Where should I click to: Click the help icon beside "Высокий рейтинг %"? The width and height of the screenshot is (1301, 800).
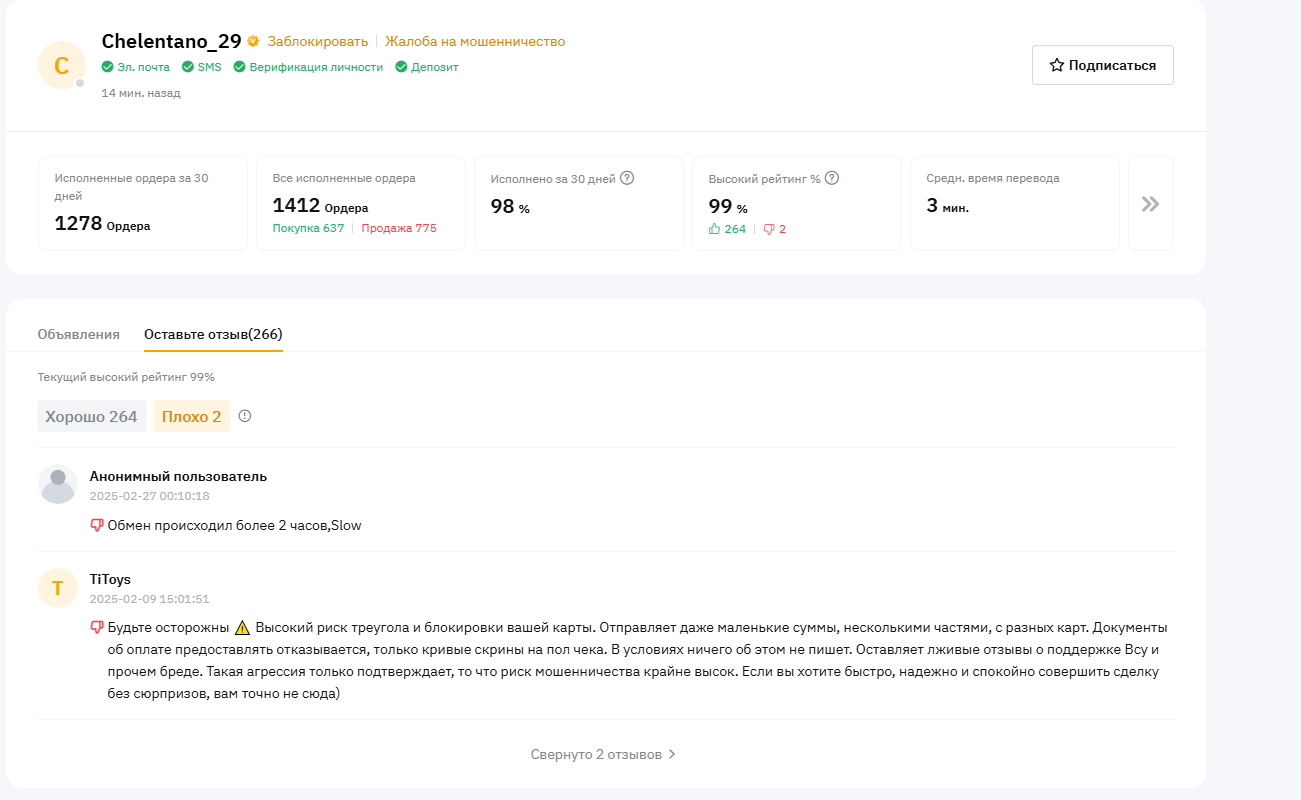click(831, 178)
